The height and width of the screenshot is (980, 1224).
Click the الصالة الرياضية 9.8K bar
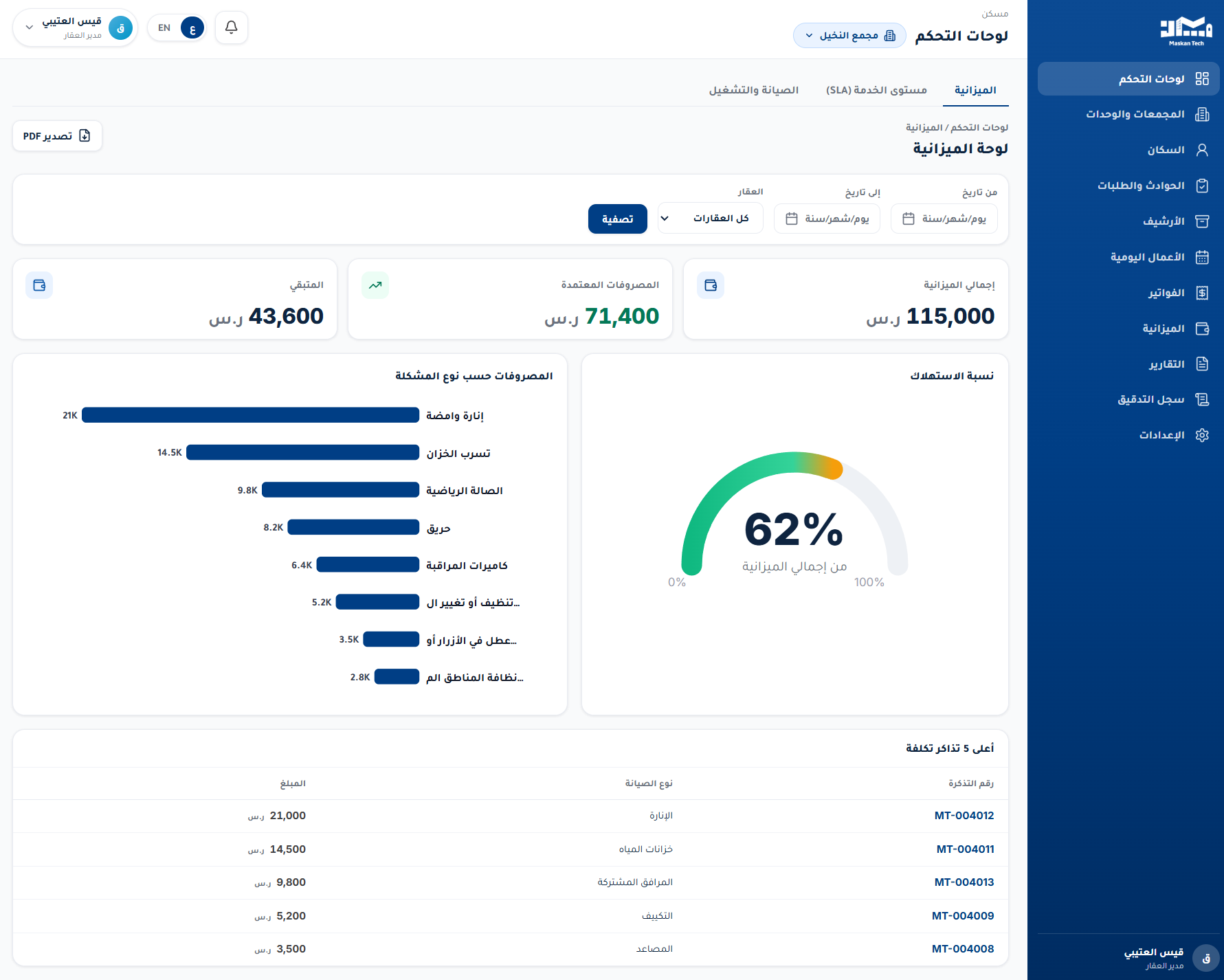(x=340, y=490)
